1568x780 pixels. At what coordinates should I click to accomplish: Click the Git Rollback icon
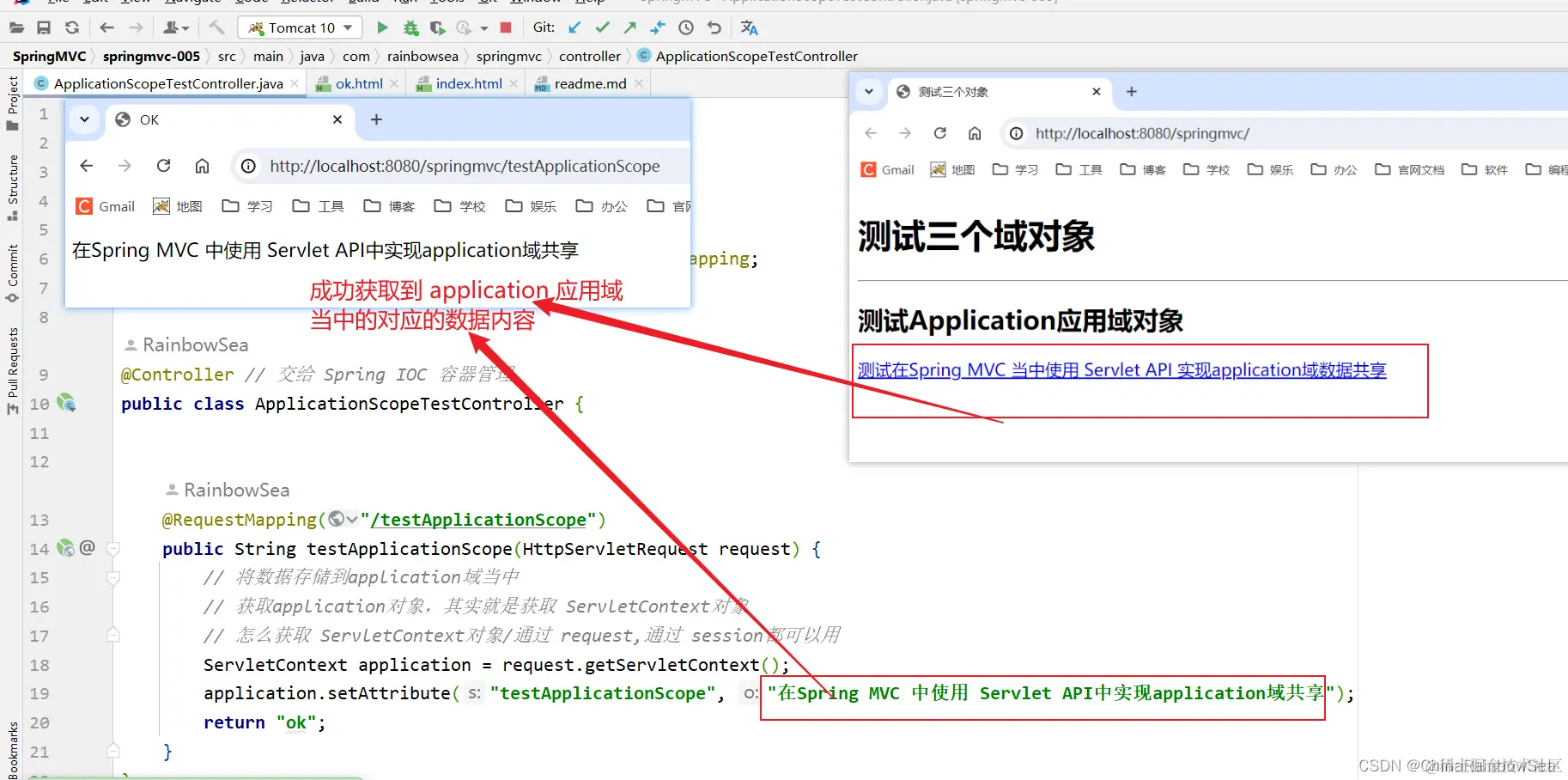click(x=714, y=27)
